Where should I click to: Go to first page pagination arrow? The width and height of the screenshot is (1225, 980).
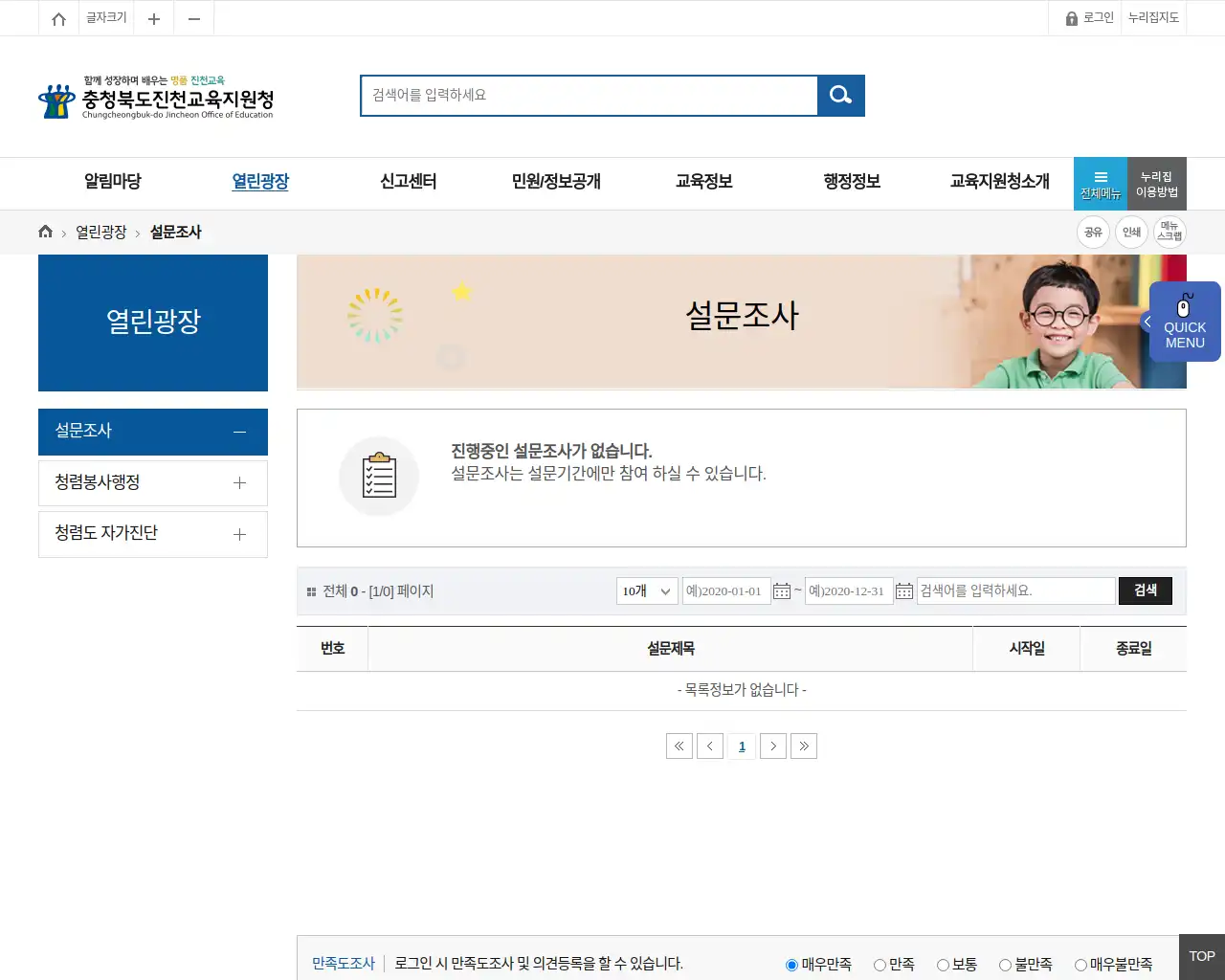679,746
